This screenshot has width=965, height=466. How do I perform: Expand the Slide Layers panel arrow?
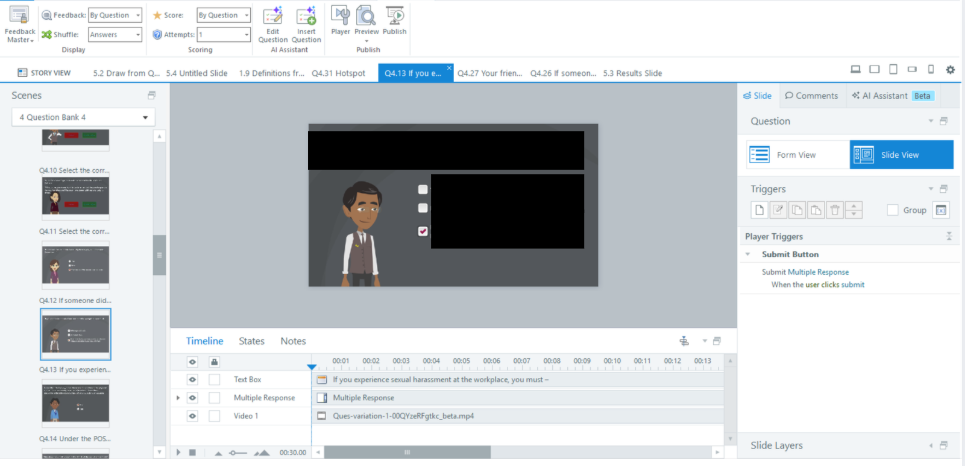[x=931, y=446]
